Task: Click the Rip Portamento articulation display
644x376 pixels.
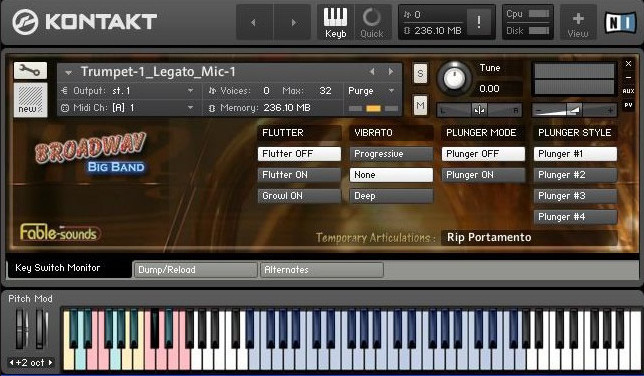Action: pyautogui.click(x=529, y=238)
